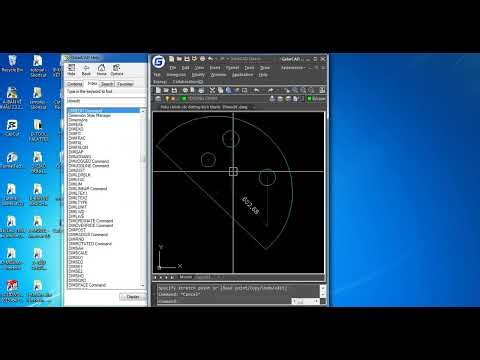Click the 602.68 dimension text in drawing

click(x=250, y=205)
